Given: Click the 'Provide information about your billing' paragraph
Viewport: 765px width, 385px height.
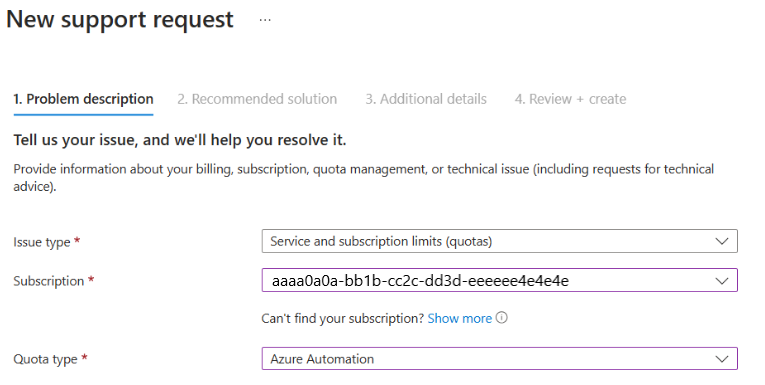Looking at the screenshot, I should pos(363,178).
